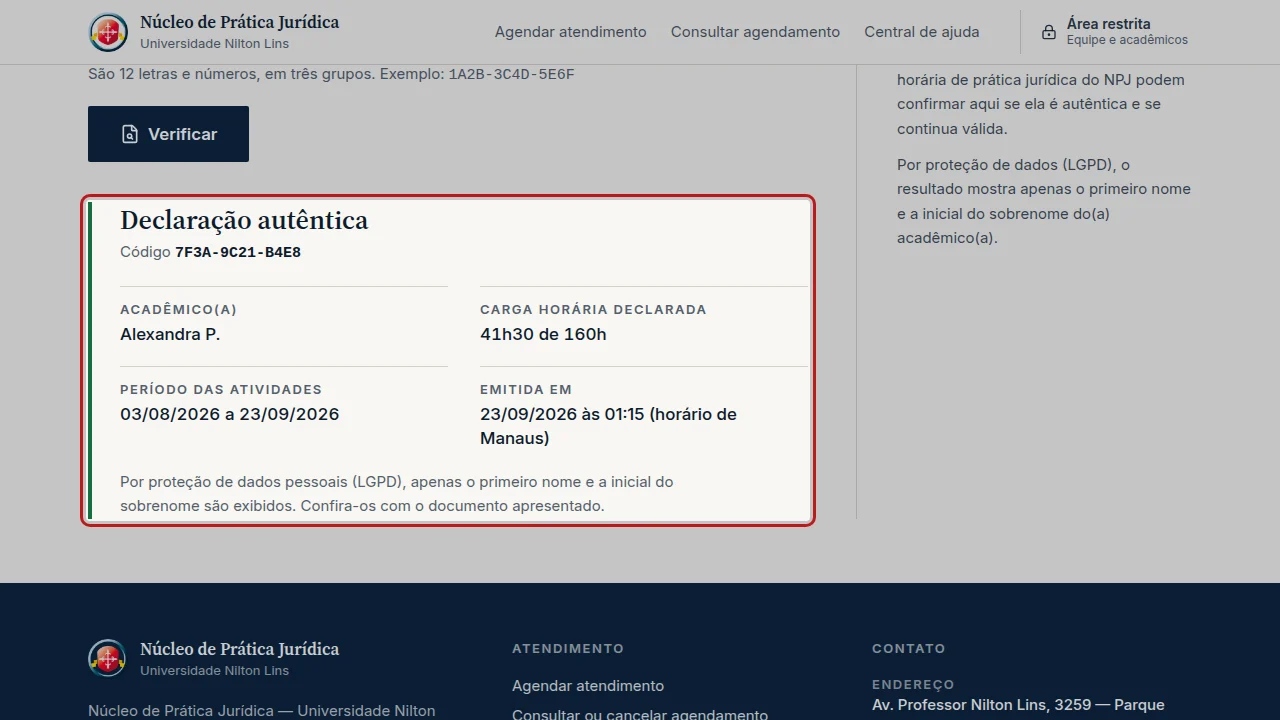The image size is (1280, 720).
Task: Click the university crest logo in header
Action: 108,32
